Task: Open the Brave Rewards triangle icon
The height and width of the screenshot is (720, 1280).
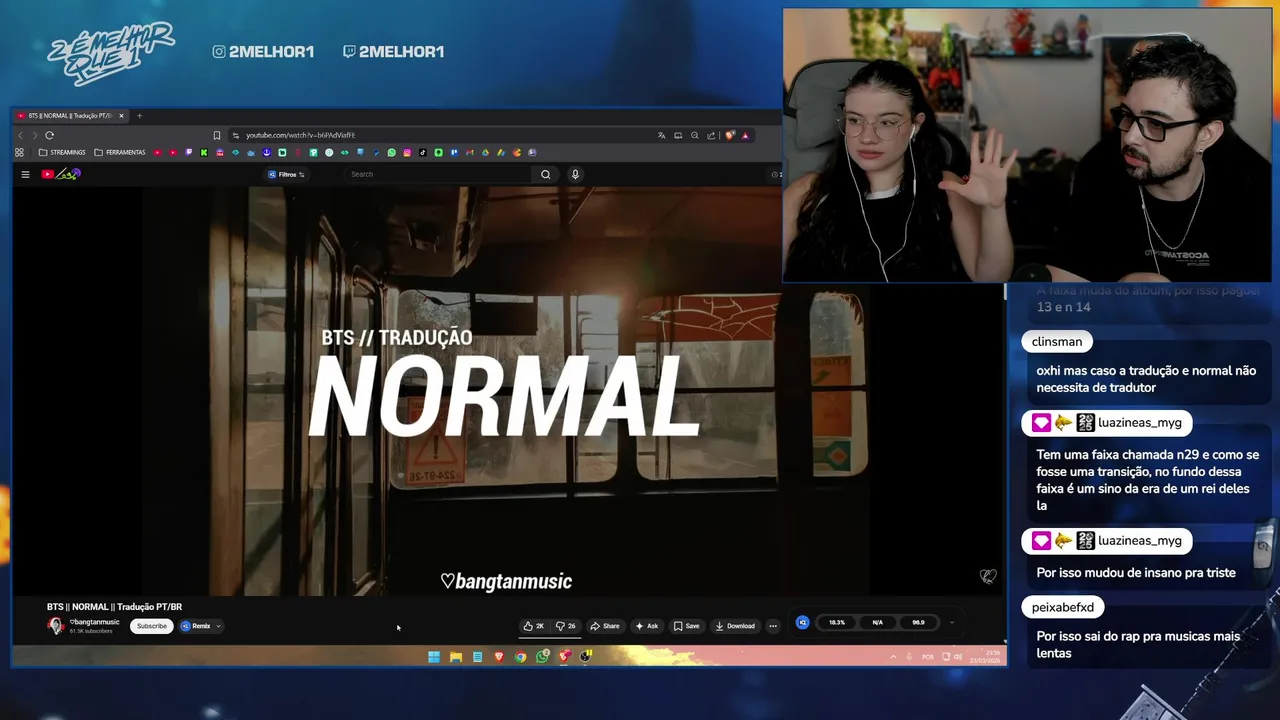Action: tap(745, 135)
